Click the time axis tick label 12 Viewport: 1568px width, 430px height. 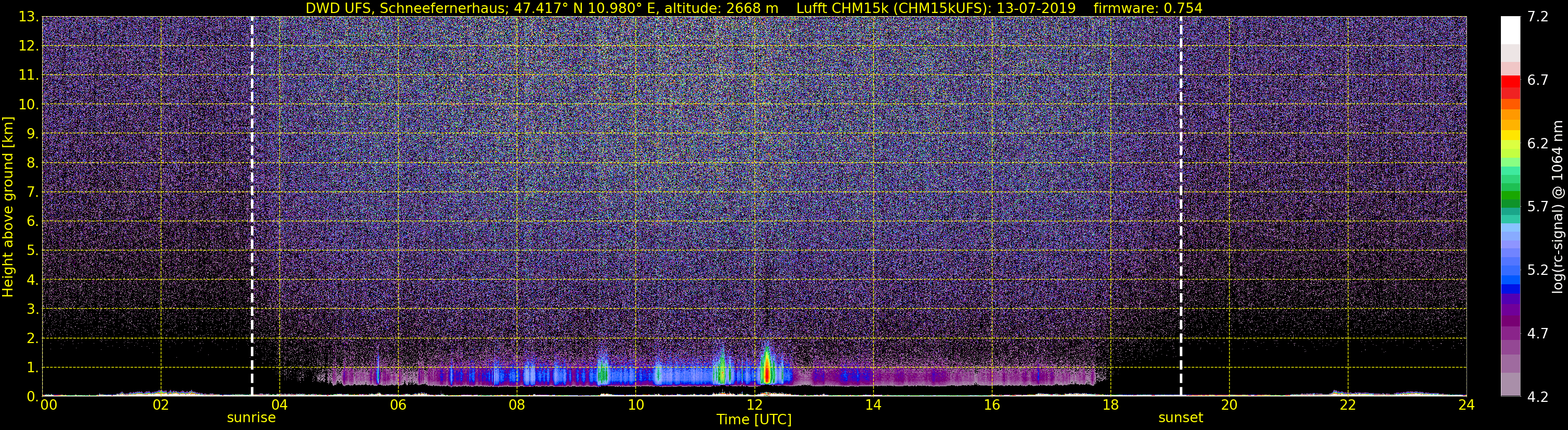click(754, 406)
